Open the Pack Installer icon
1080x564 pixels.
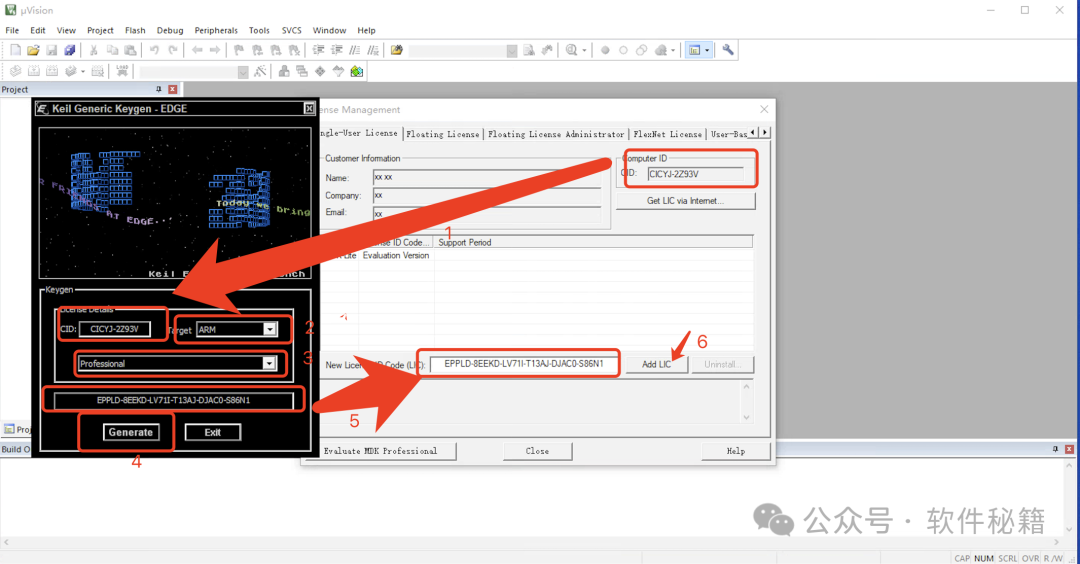(357, 71)
